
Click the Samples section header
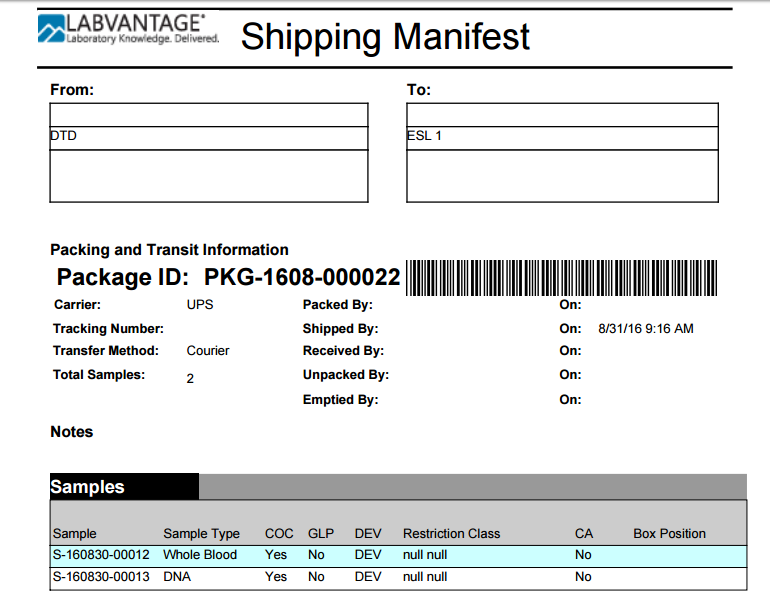click(87, 487)
